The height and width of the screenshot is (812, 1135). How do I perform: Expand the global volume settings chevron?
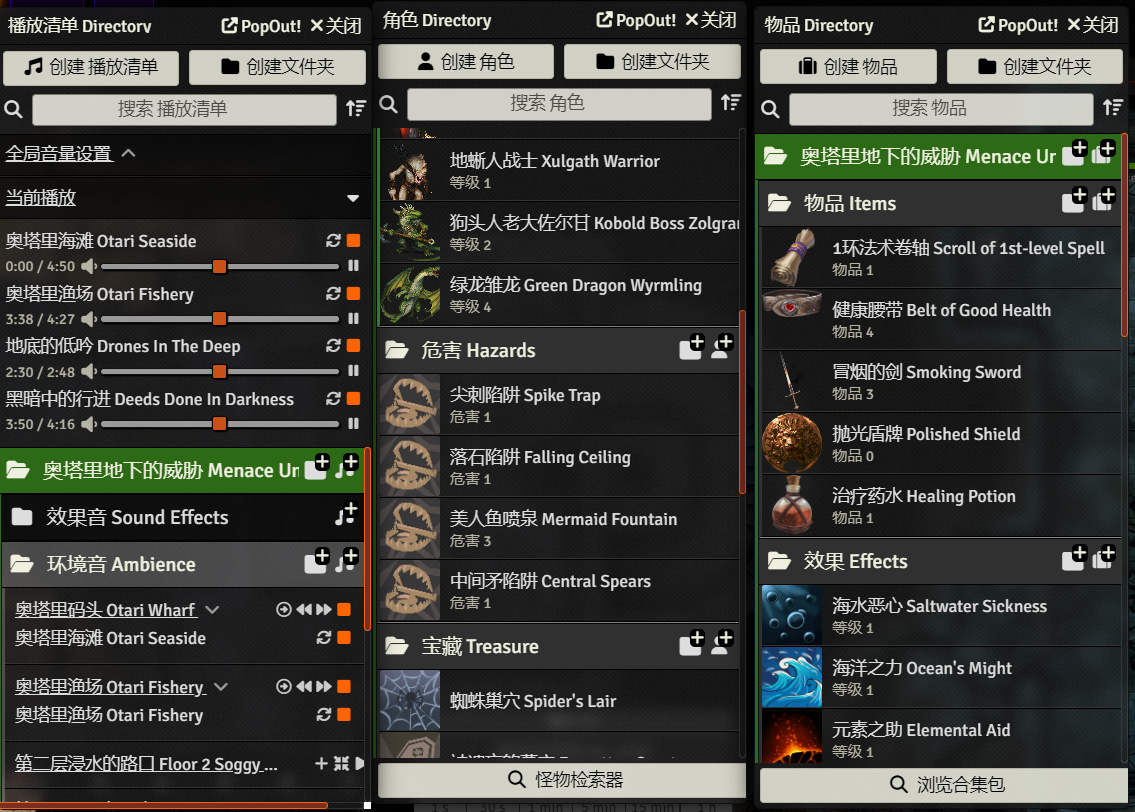pos(129,153)
